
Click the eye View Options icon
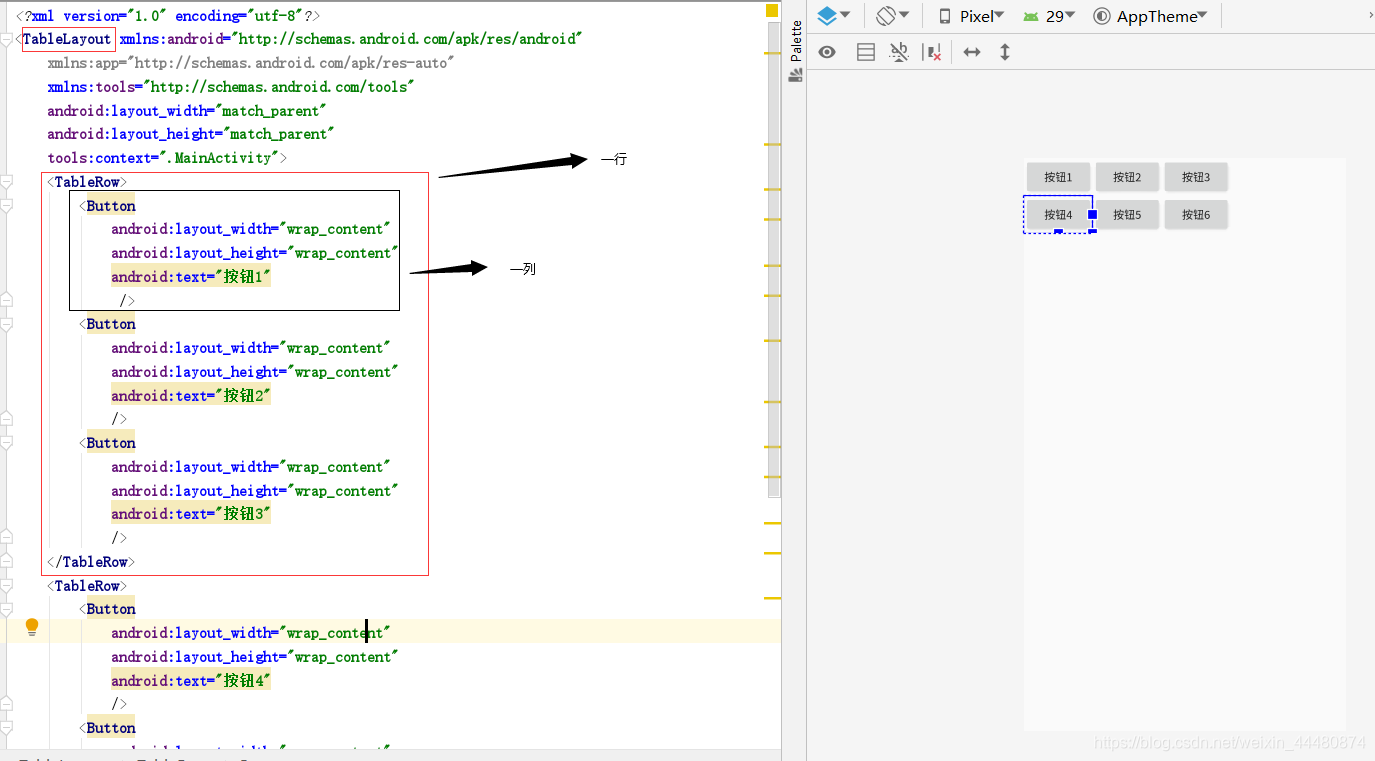pos(827,52)
